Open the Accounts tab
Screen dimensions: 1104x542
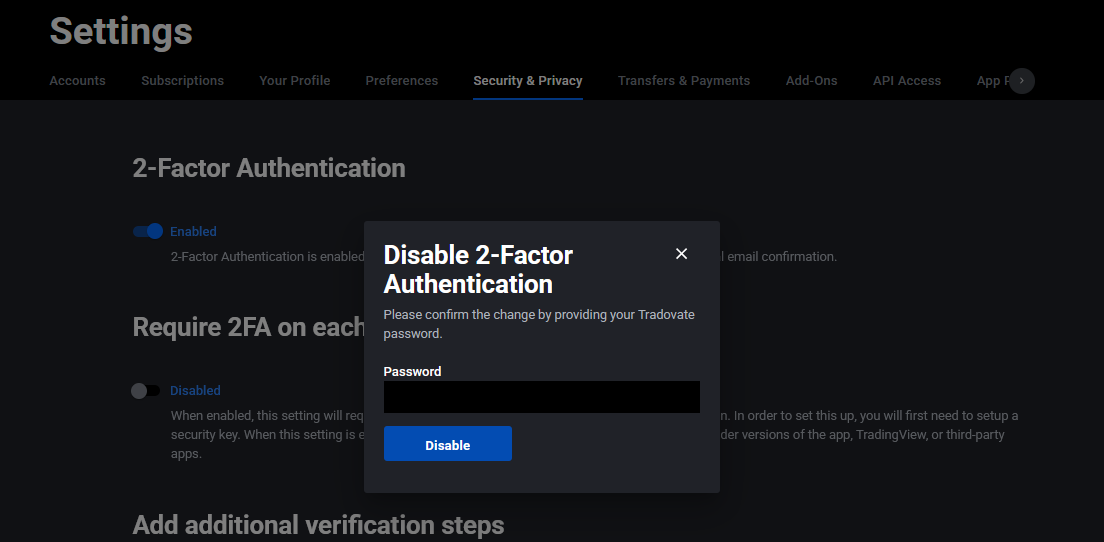(x=77, y=80)
